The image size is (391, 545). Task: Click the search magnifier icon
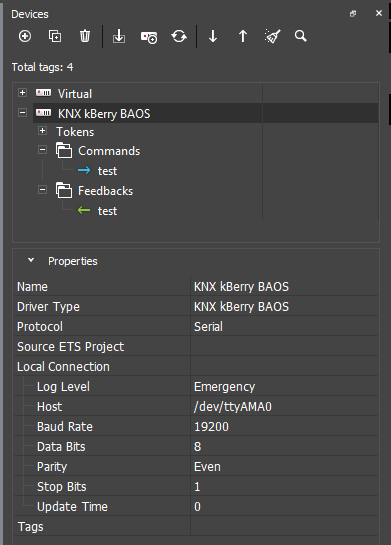click(x=301, y=36)
